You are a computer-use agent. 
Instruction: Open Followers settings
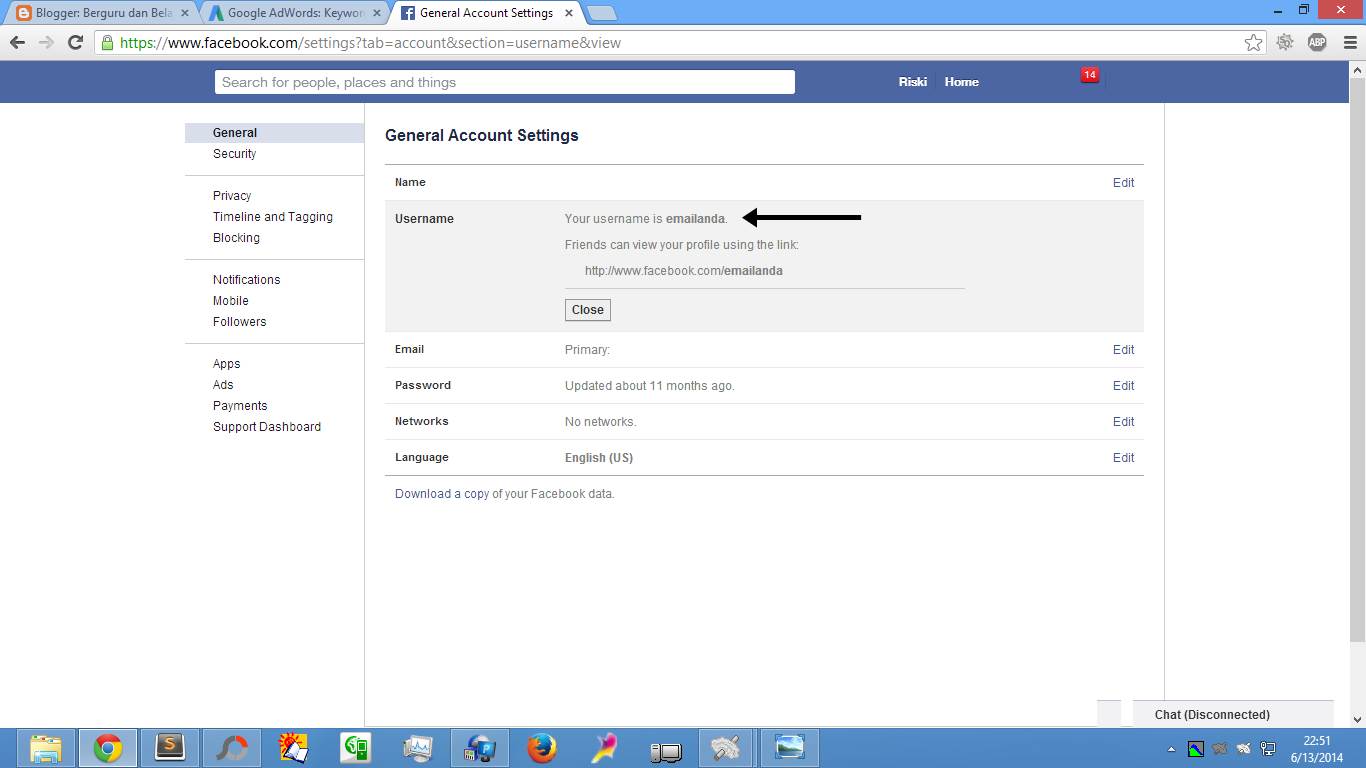click(x=239, y=322)
